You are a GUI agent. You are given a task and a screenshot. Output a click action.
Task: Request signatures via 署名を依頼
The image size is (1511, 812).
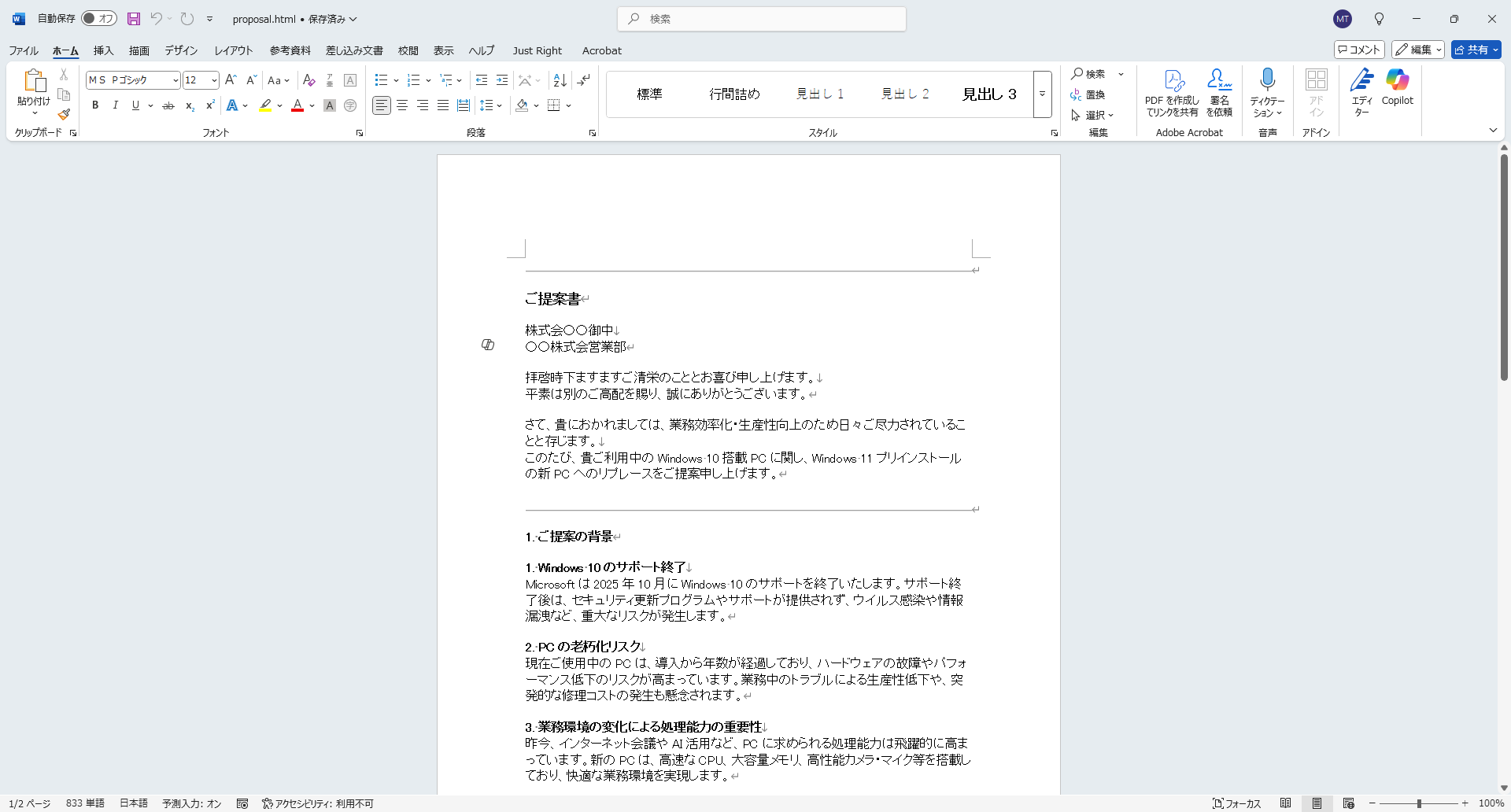click(x=1218, y=93)
